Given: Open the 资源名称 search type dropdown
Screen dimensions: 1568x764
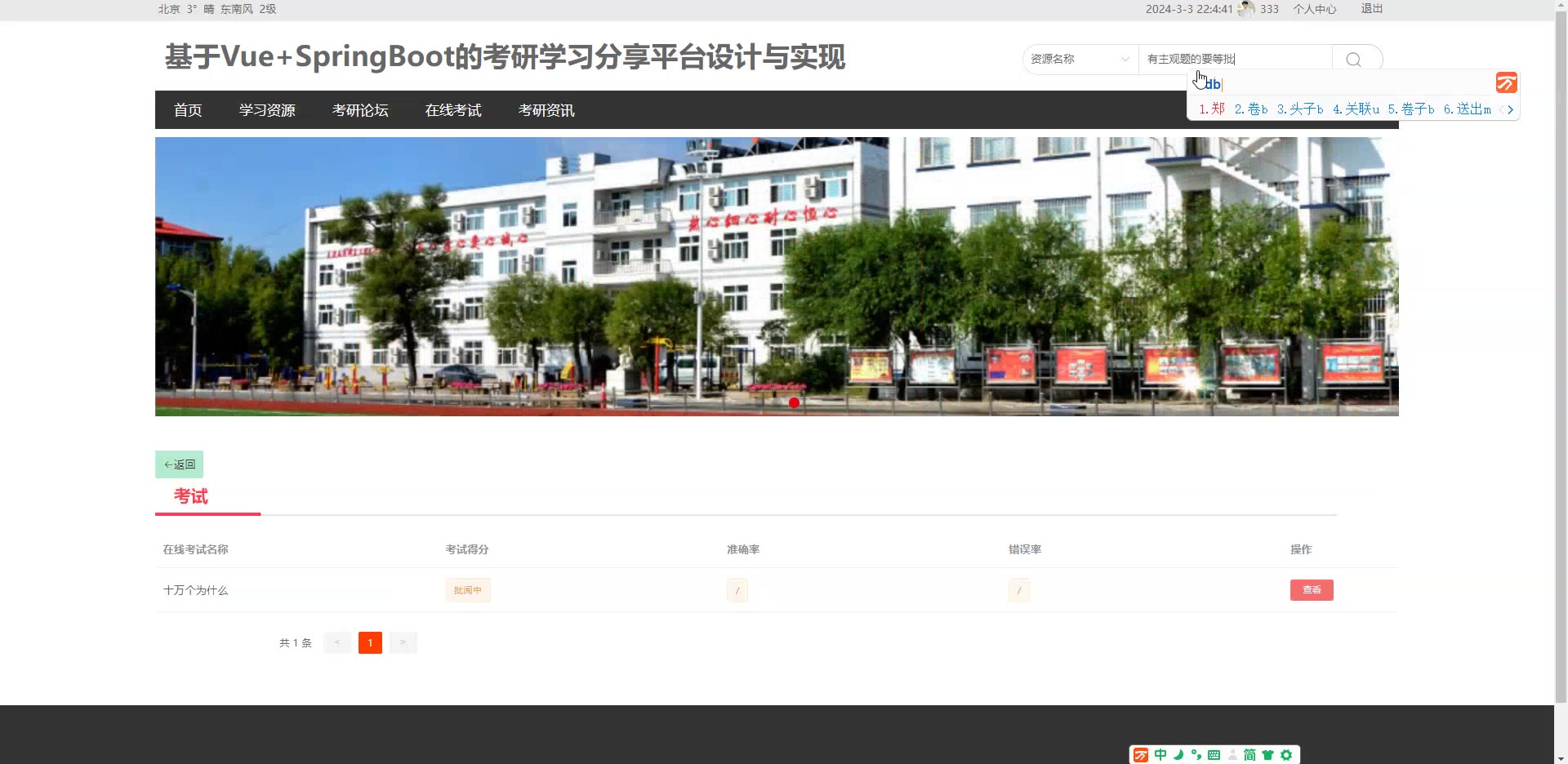Looking at the screenshot, I should tap(1080, 59).
